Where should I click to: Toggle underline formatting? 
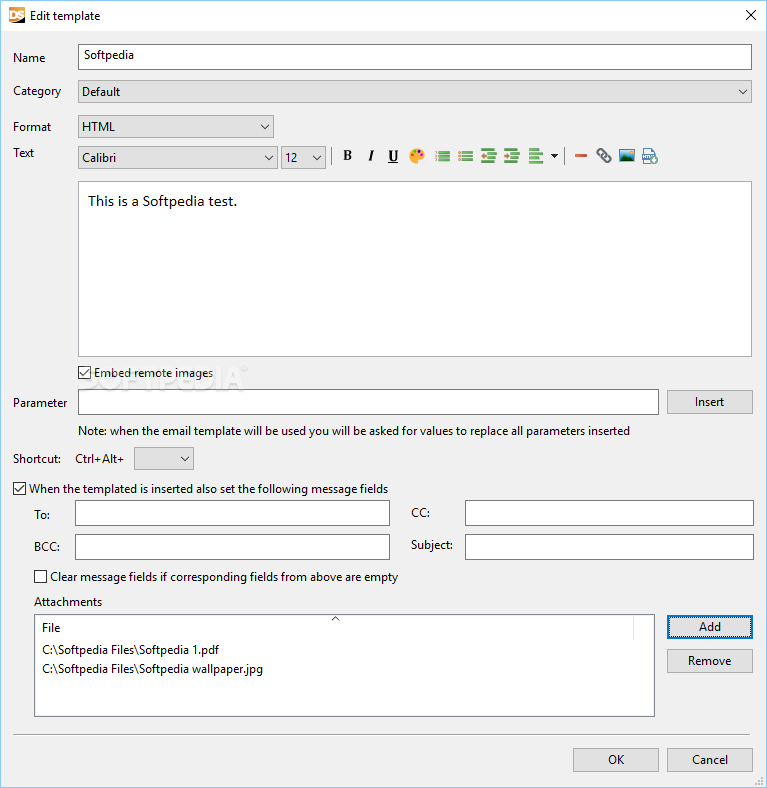pos(393,156)
